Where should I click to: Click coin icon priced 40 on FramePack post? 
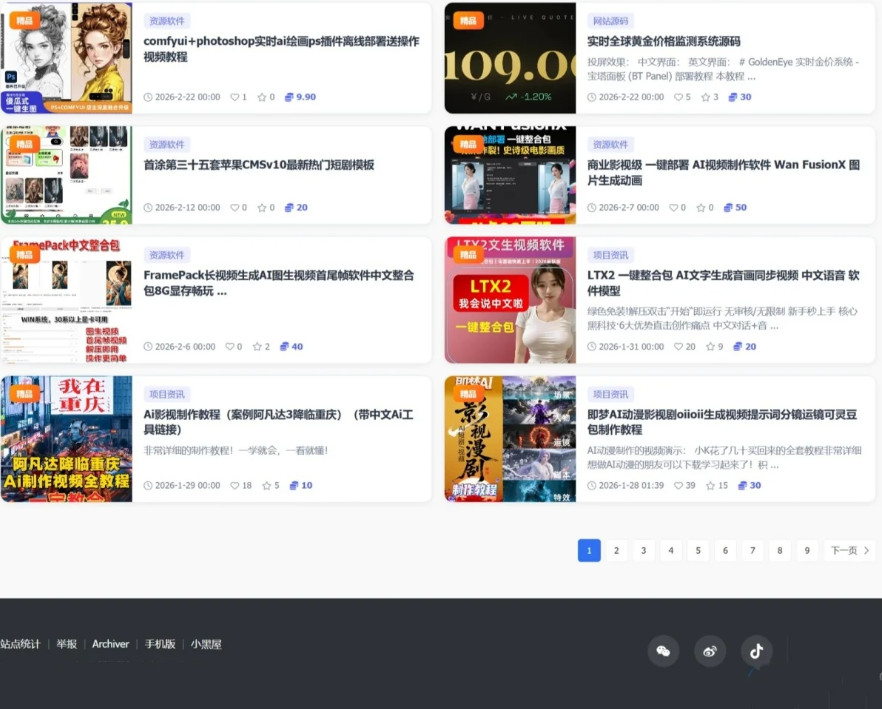click(284, 346)
